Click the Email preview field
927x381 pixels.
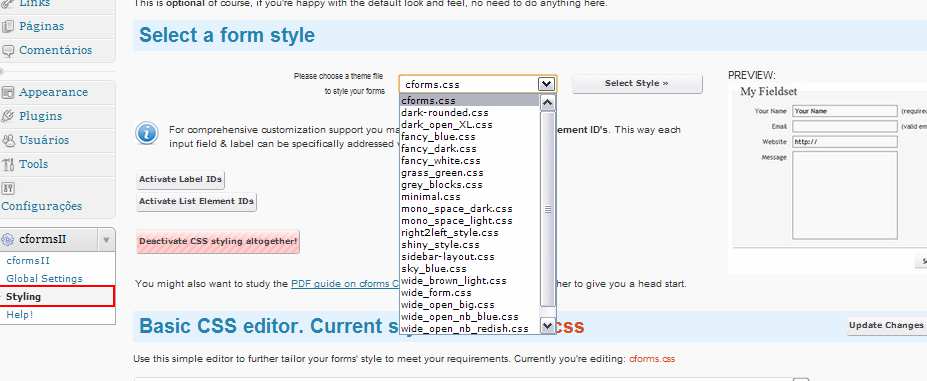coord(845,126)
